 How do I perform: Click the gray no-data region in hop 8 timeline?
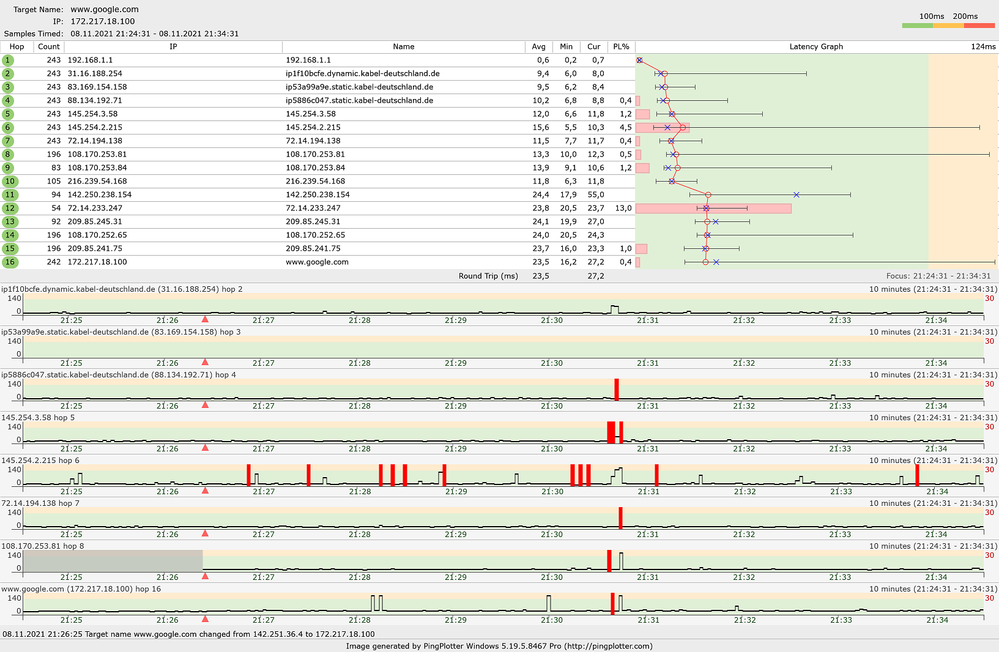[x=113, y=561]
